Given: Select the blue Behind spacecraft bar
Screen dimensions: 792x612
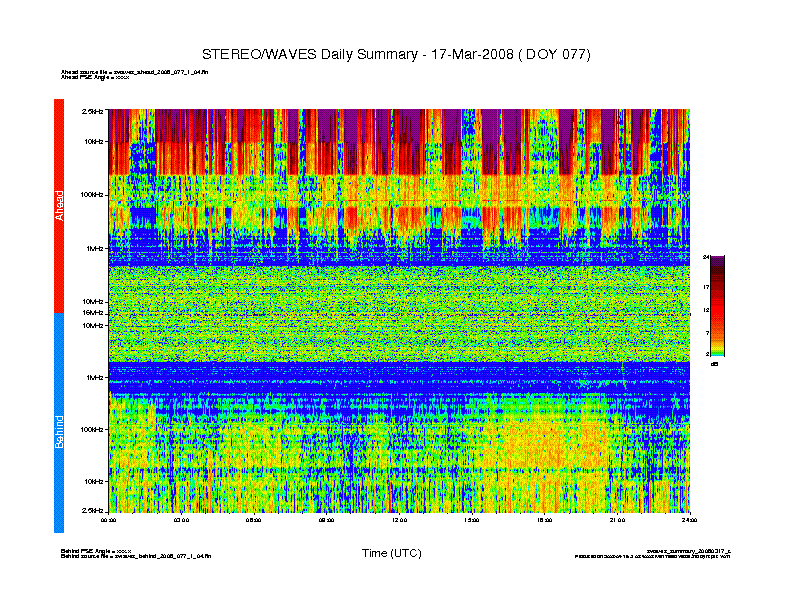Looking at the screenshot, I should pyautogui.click(x=59, y=423).
